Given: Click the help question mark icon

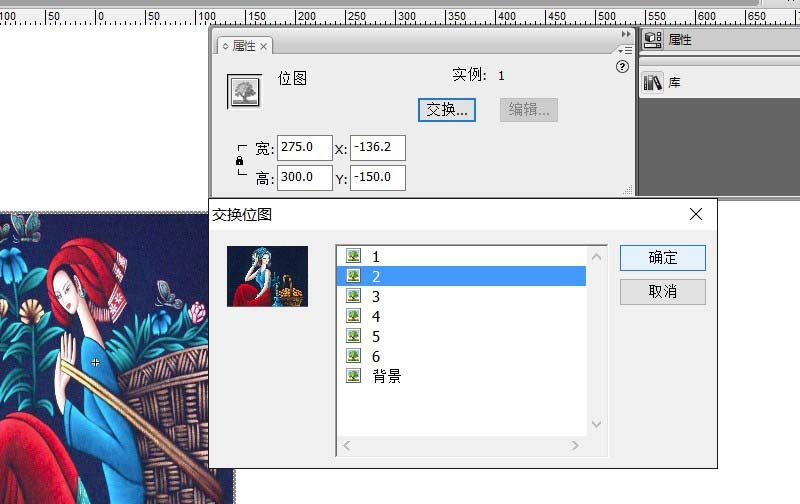Looking at the screenshot, I should (622, 67).
